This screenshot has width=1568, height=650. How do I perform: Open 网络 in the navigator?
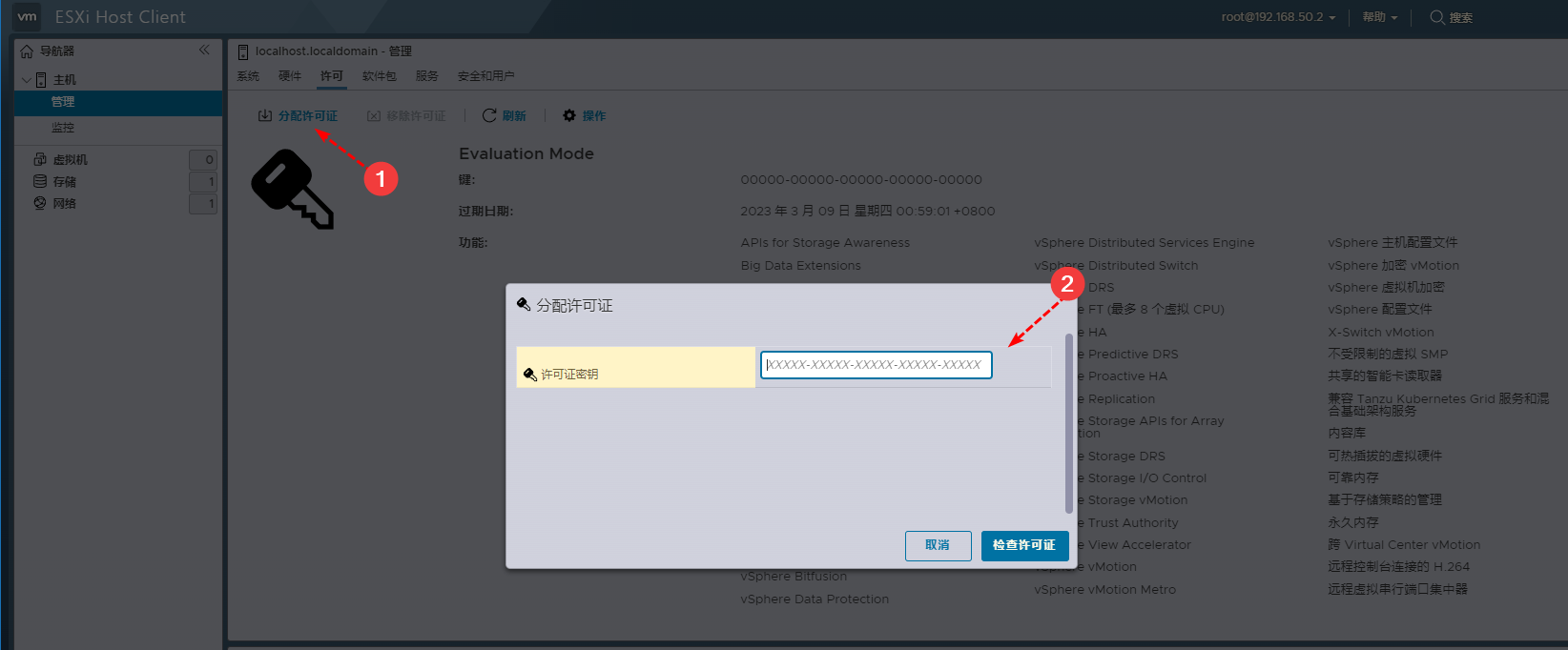coord(65,204)
